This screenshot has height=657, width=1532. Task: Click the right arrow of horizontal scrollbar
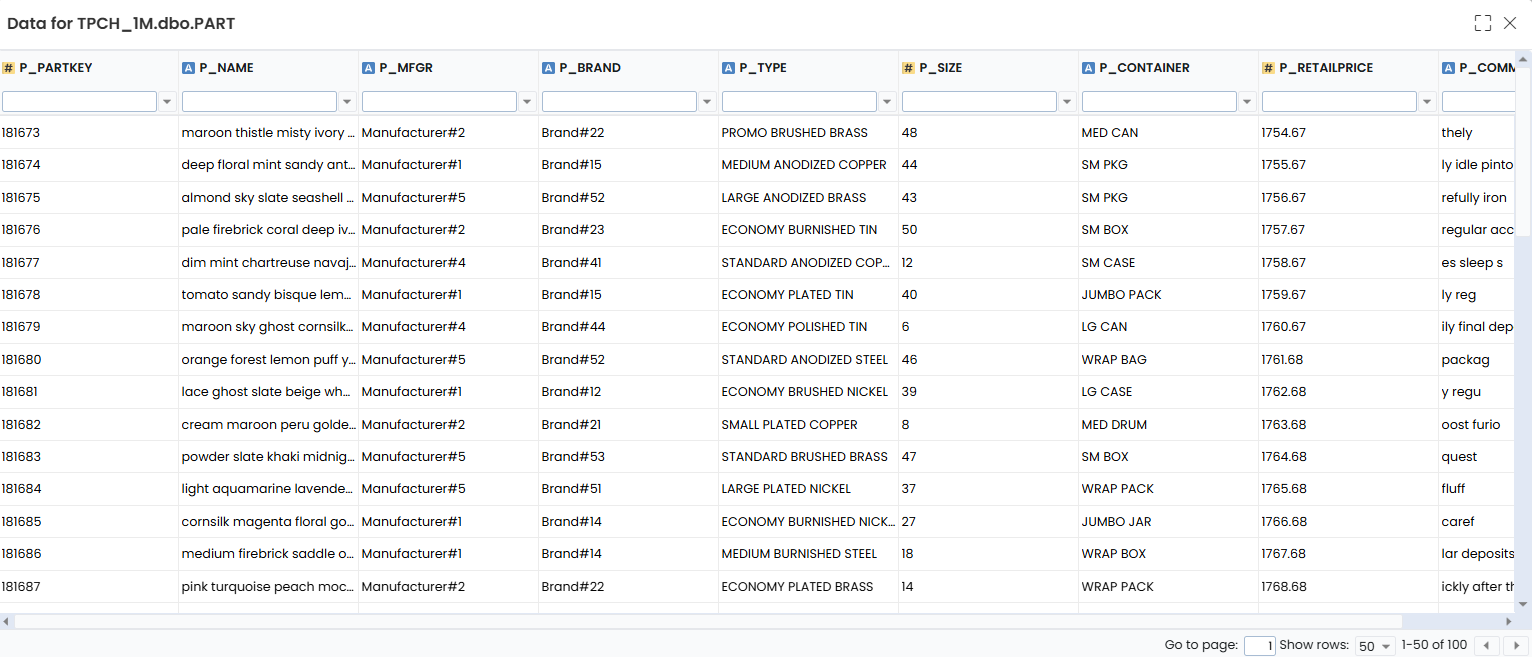coord(1509,622)
